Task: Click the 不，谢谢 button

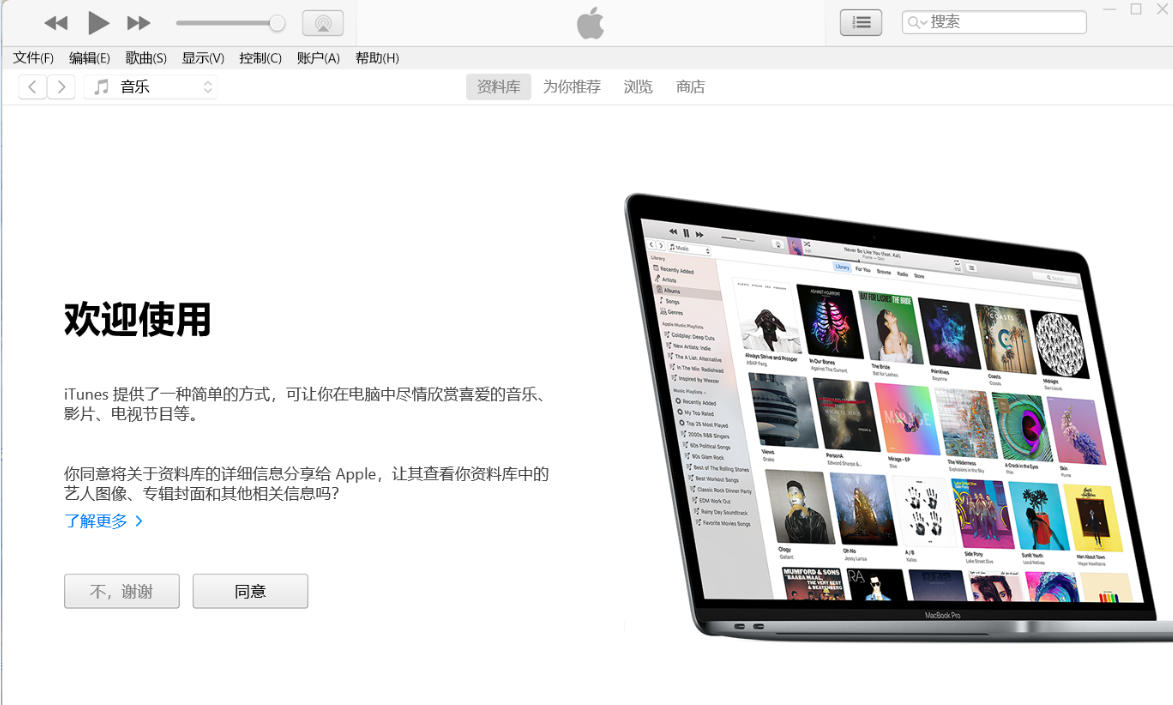Action: point(121,591)
